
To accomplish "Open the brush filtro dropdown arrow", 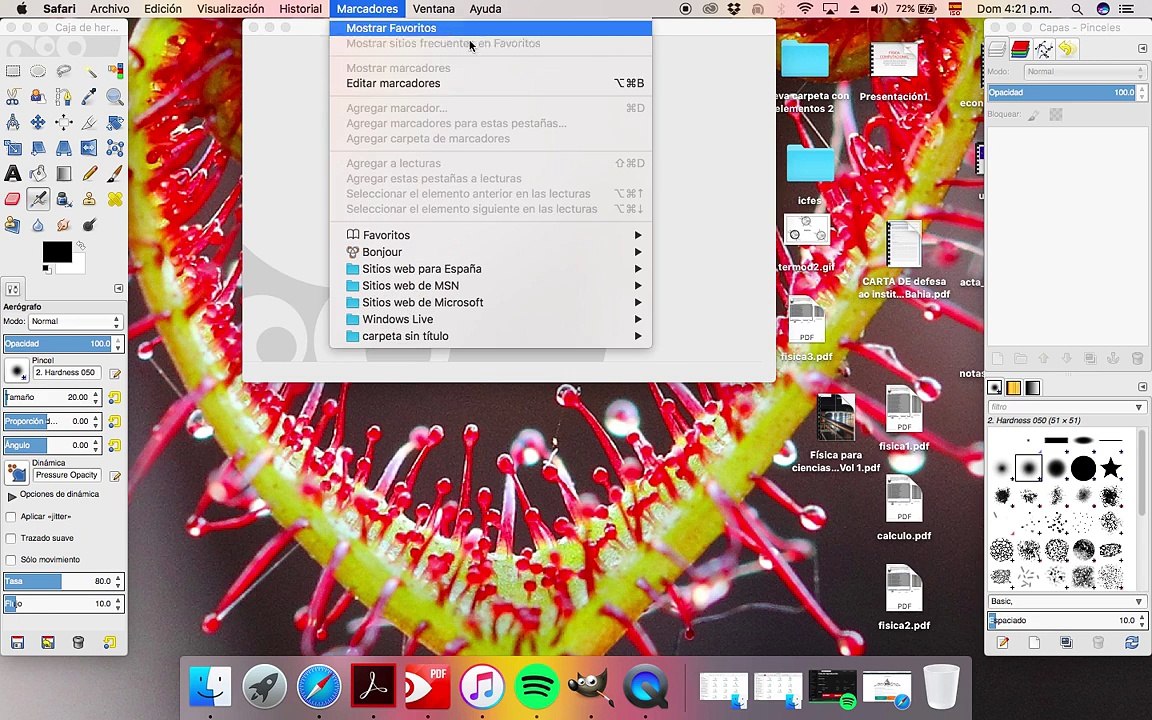I will coord(1139,407).
